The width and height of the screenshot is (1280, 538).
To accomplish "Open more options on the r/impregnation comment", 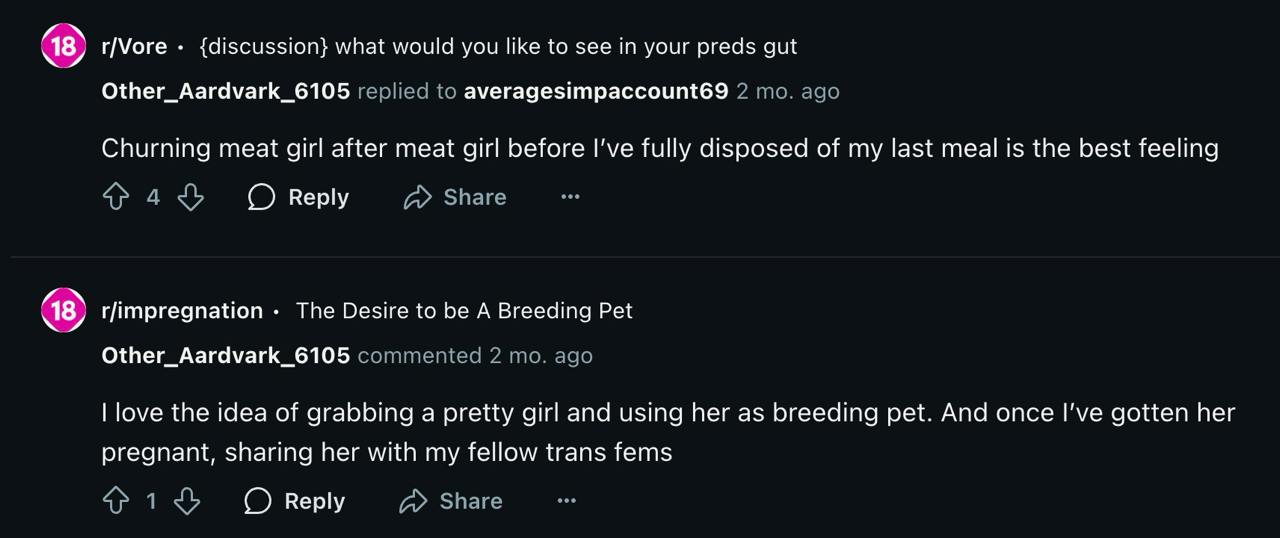I will [x=566, y=501].
